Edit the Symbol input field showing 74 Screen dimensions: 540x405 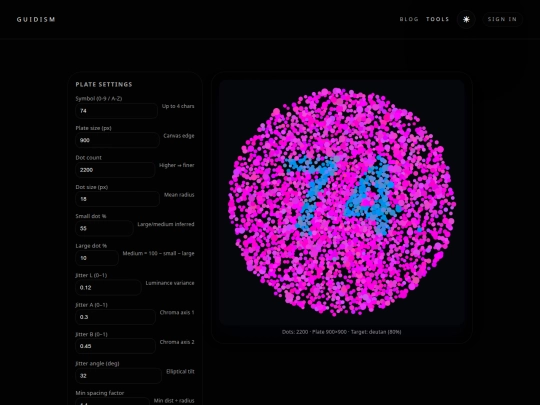click(x=116, y=111)
